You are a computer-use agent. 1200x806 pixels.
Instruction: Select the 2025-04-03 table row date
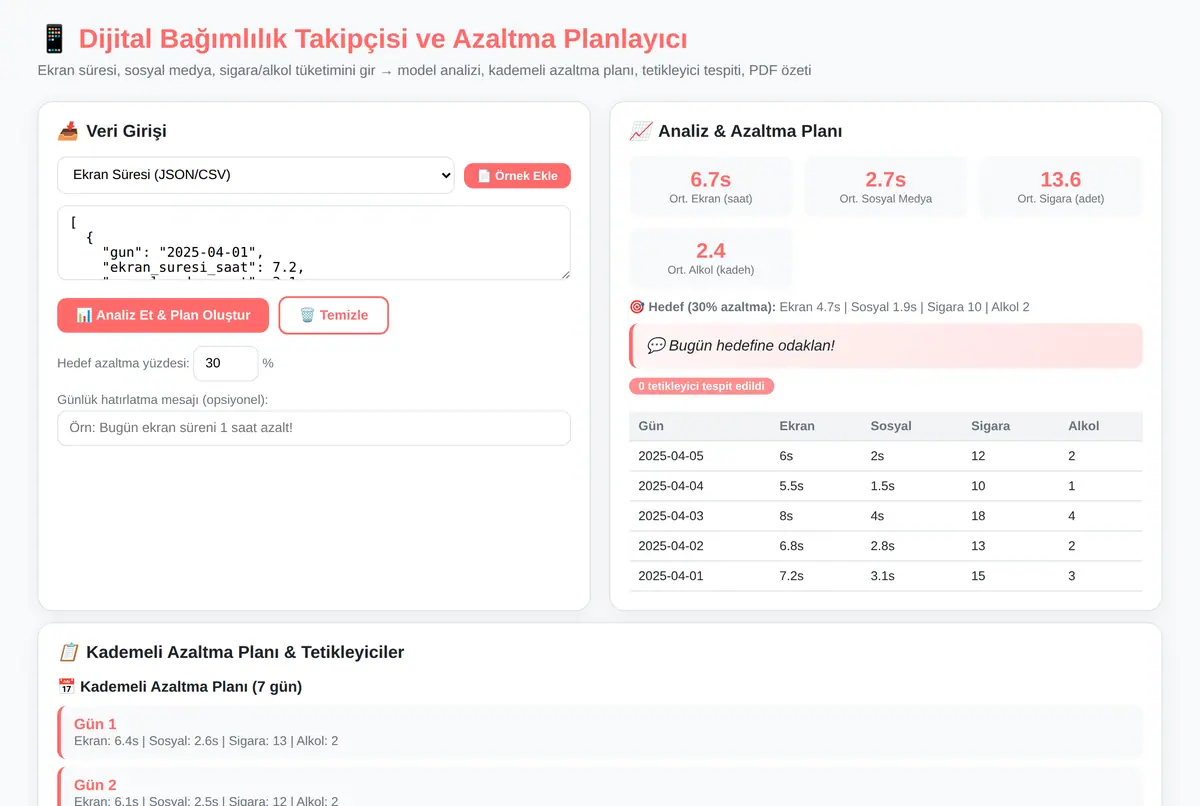[671, 516]
